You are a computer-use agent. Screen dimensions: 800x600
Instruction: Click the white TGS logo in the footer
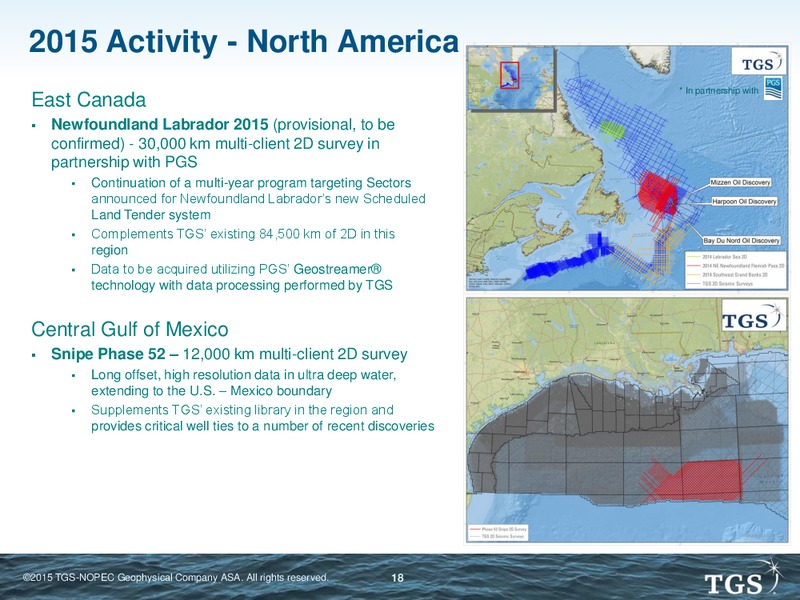(743, 578)
